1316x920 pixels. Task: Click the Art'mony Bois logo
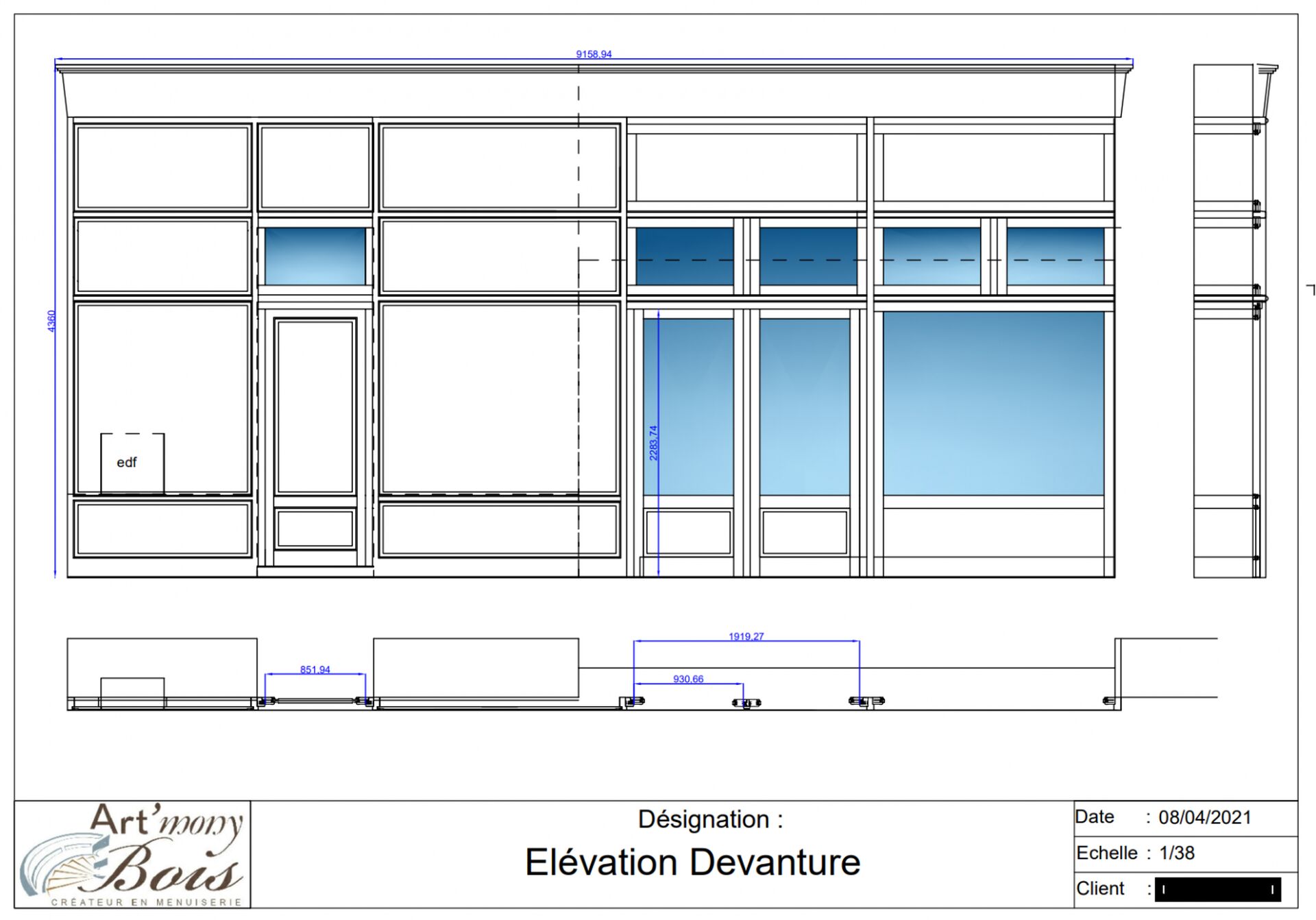pyautogui.click(x=132, y=854)
